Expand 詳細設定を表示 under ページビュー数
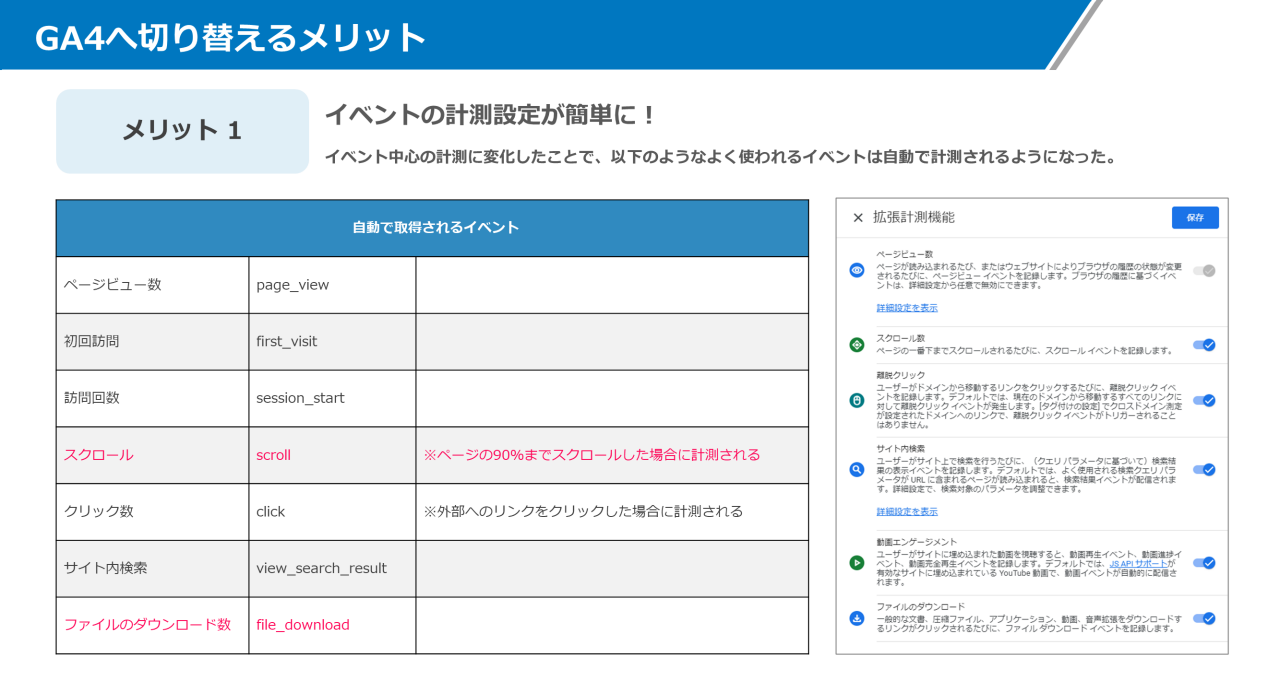 click(908, 307)
